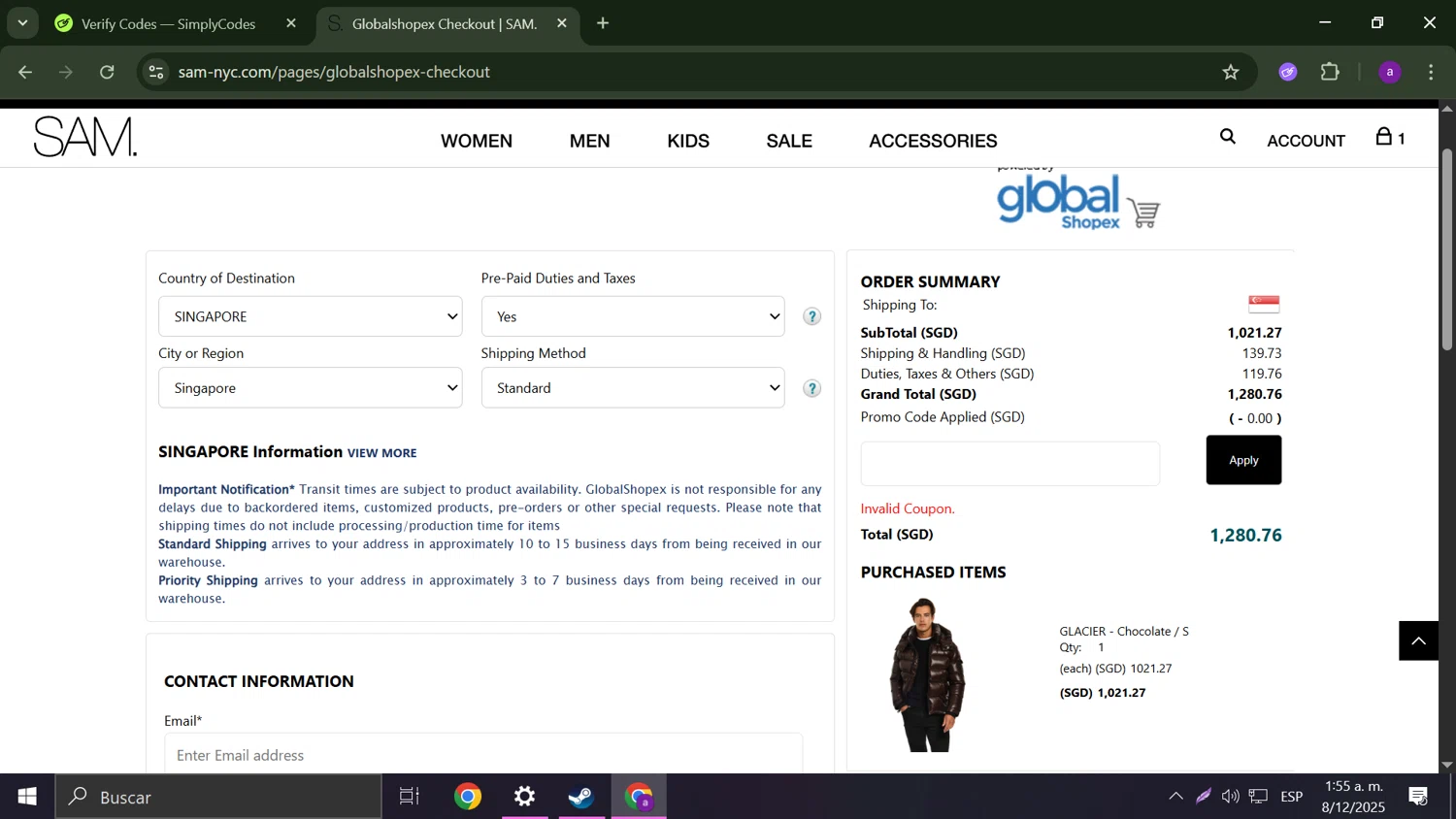Close the Verify Codes tab
The height and width of the screenshot is (819, 1456).
pyautogui.click(x=291, y=23)
